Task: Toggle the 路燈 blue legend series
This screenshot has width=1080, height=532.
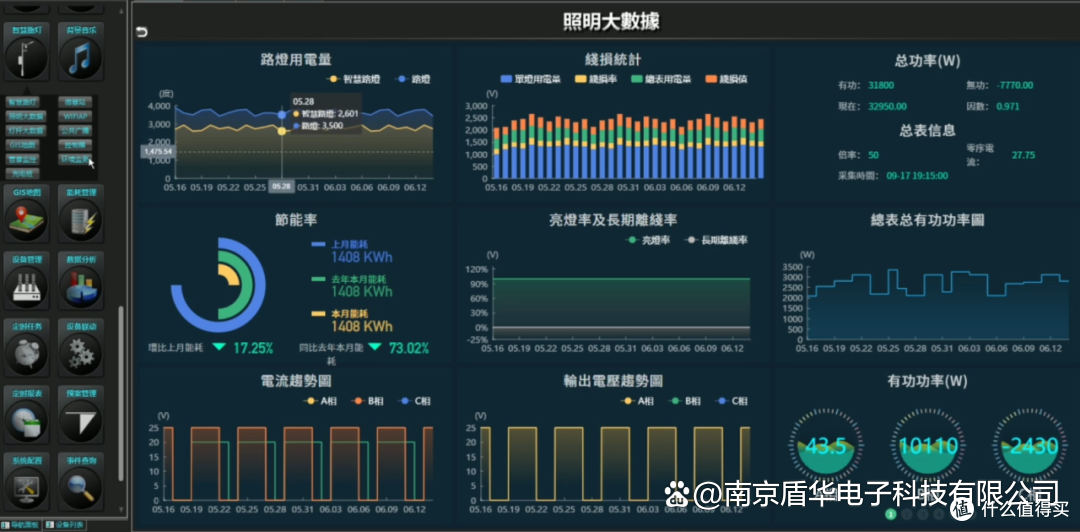Action: coord(413,79)
